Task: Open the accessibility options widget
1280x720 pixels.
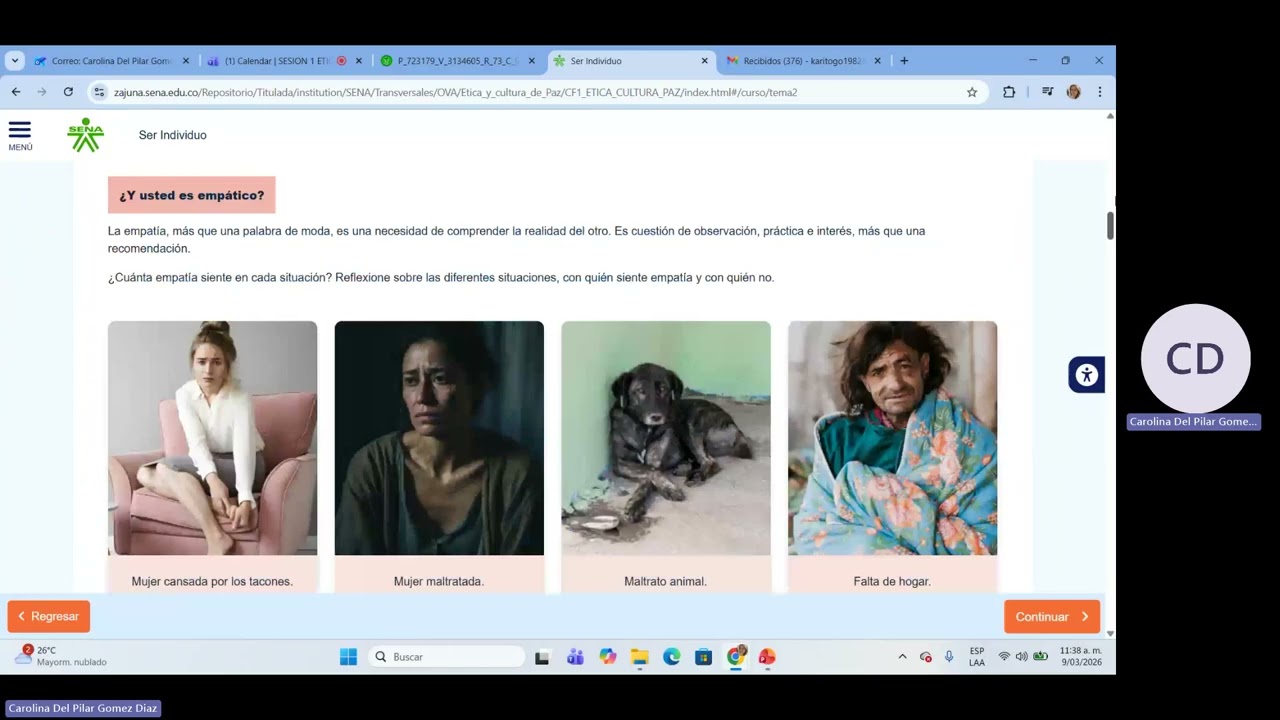Action: click(x=1086, y=375)
